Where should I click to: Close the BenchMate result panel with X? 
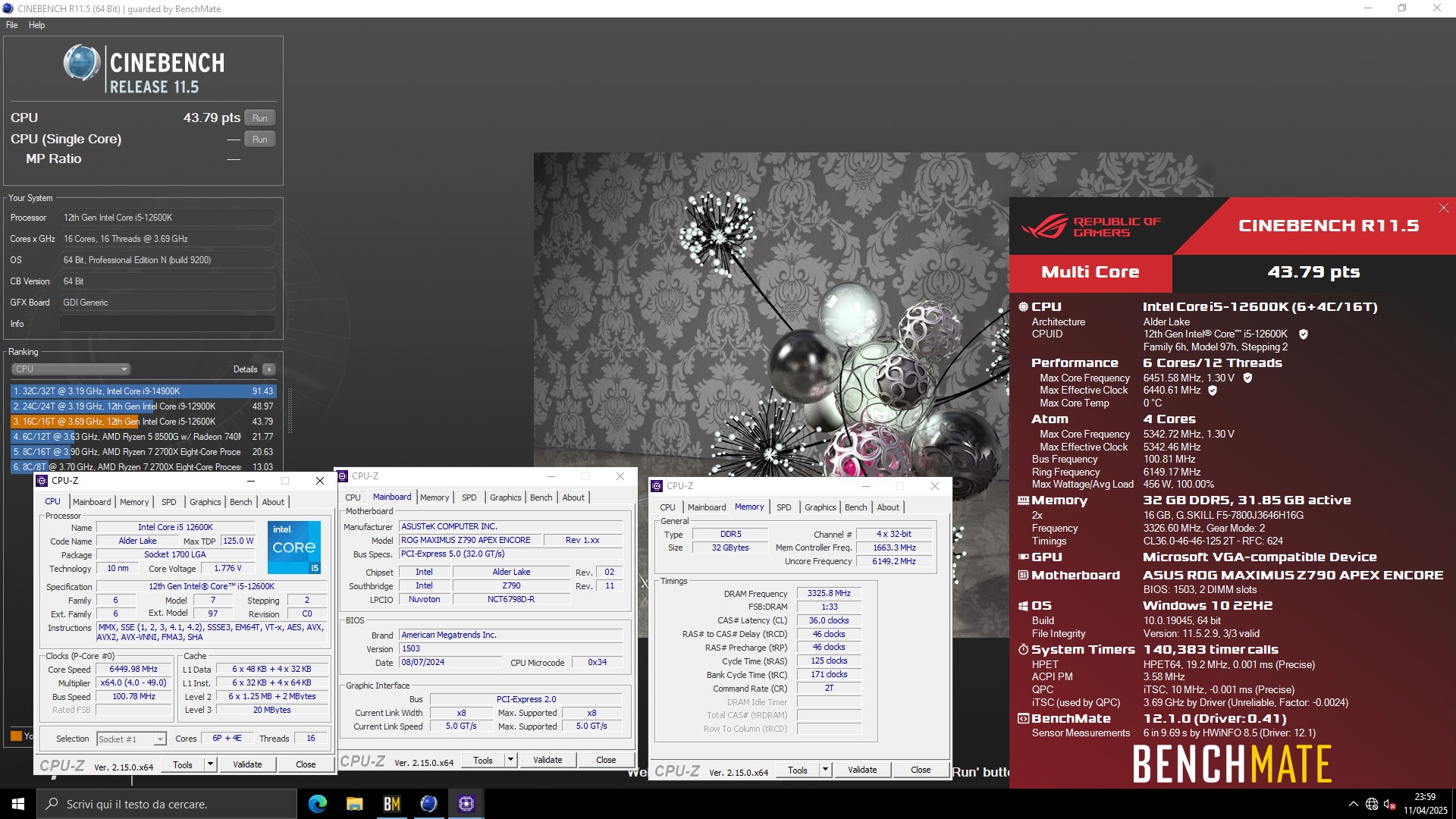[x=1443, y=208]
